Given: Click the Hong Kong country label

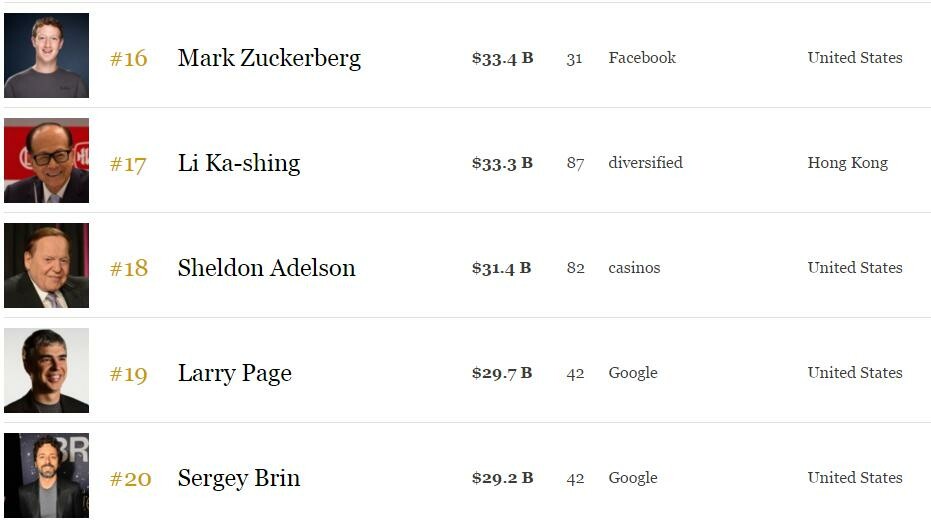Looking at the screenshot, I should 847,163.
